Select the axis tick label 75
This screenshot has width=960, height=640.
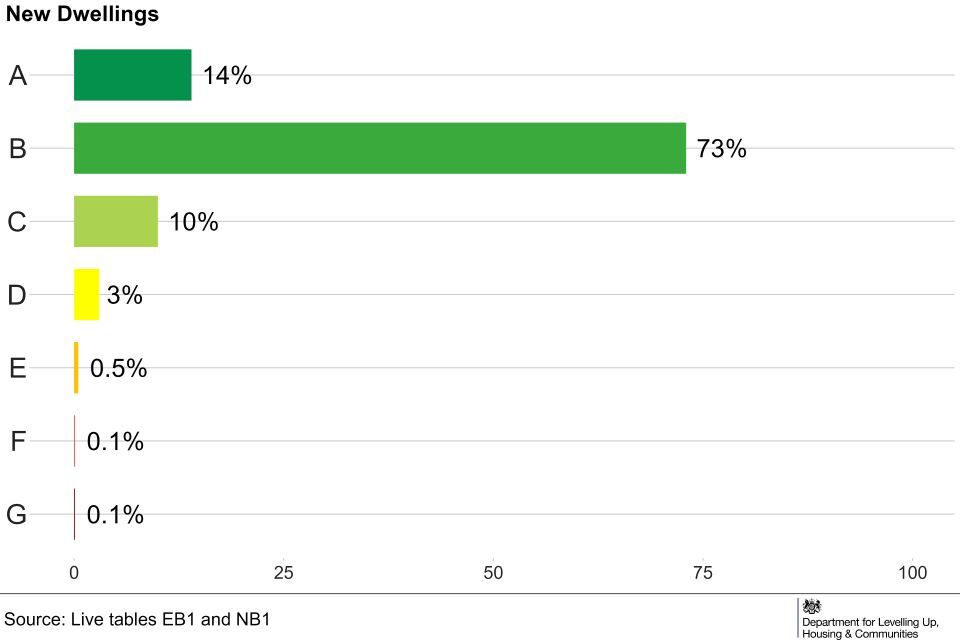pyautogui.click(x=703, y=572)
